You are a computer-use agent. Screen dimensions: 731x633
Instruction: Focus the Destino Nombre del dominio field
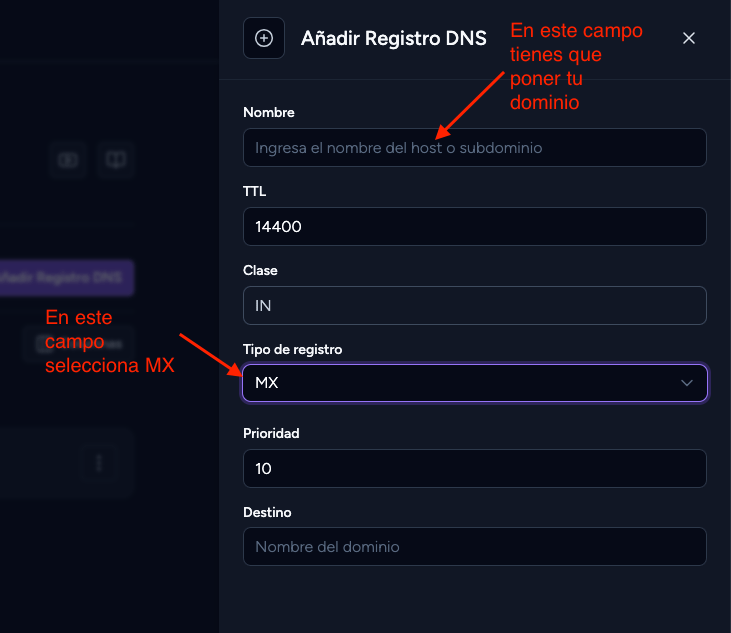(x=475, y=546)
